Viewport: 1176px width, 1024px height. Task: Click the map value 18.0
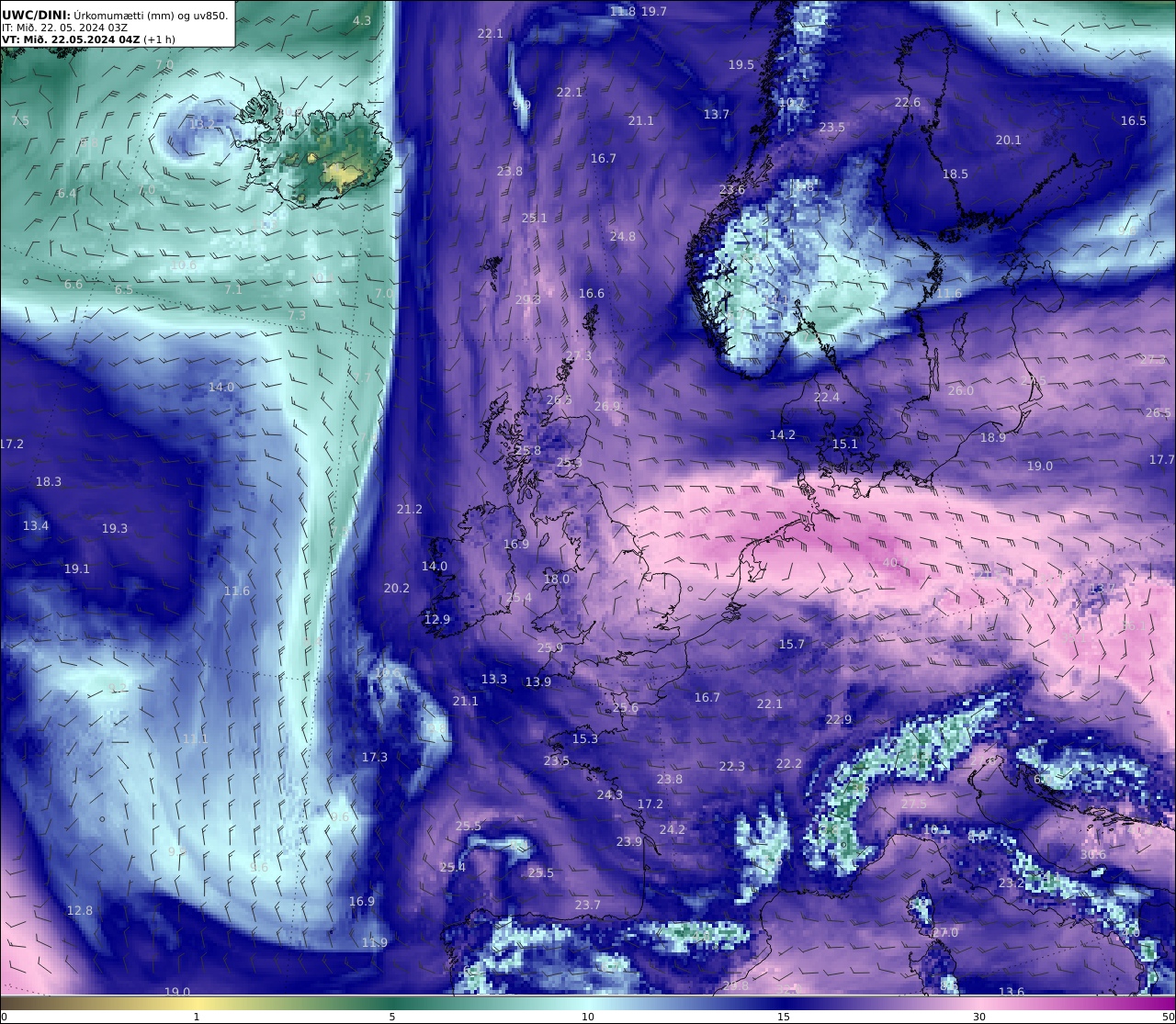tap(557, 579)
